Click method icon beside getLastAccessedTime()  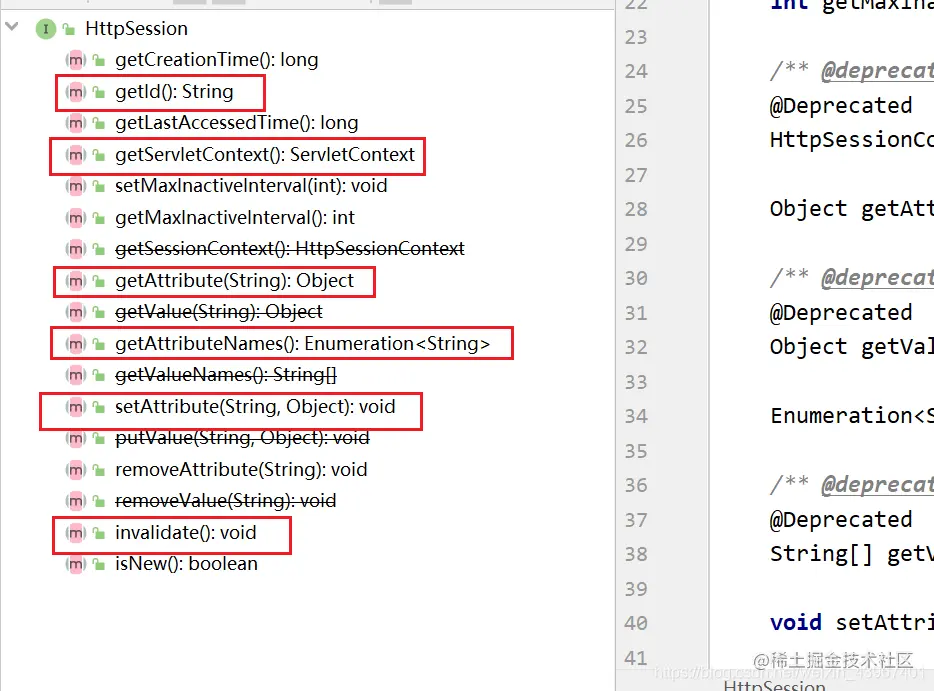[75, 123]
